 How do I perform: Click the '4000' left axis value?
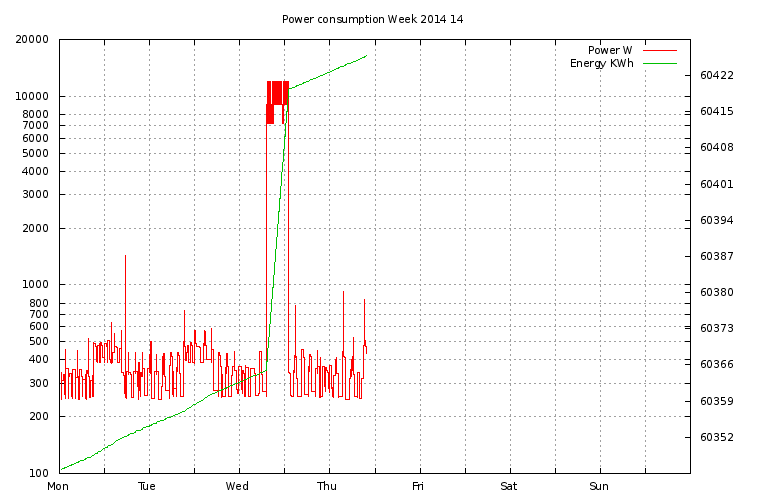point(35,171)
